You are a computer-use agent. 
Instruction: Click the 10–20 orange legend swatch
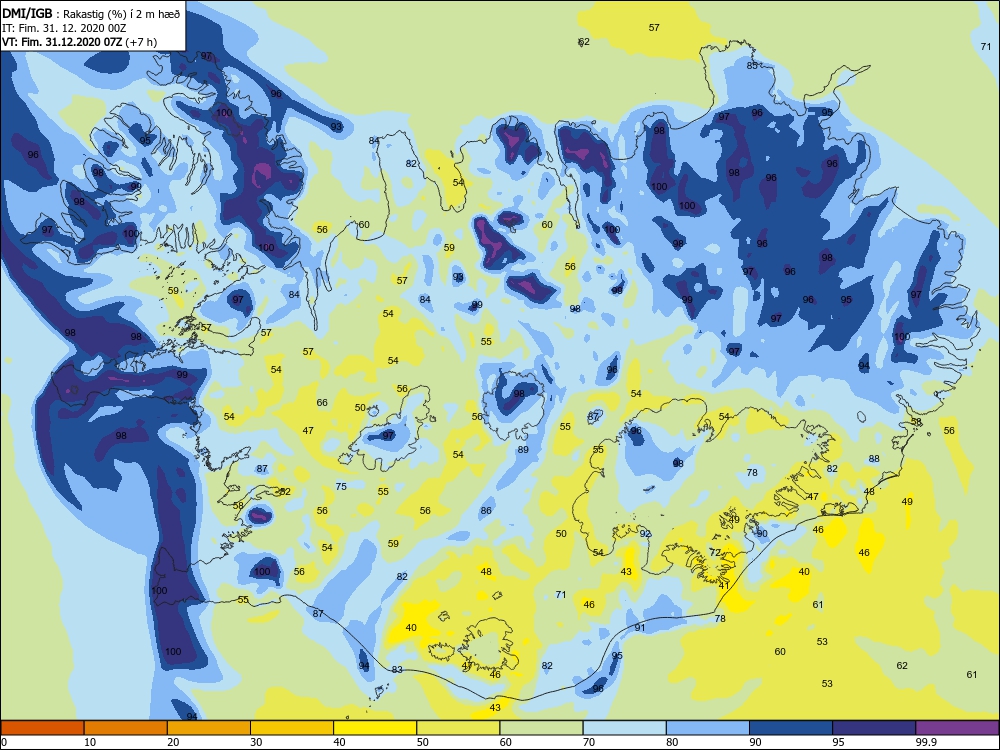click(x=126, y=728)
